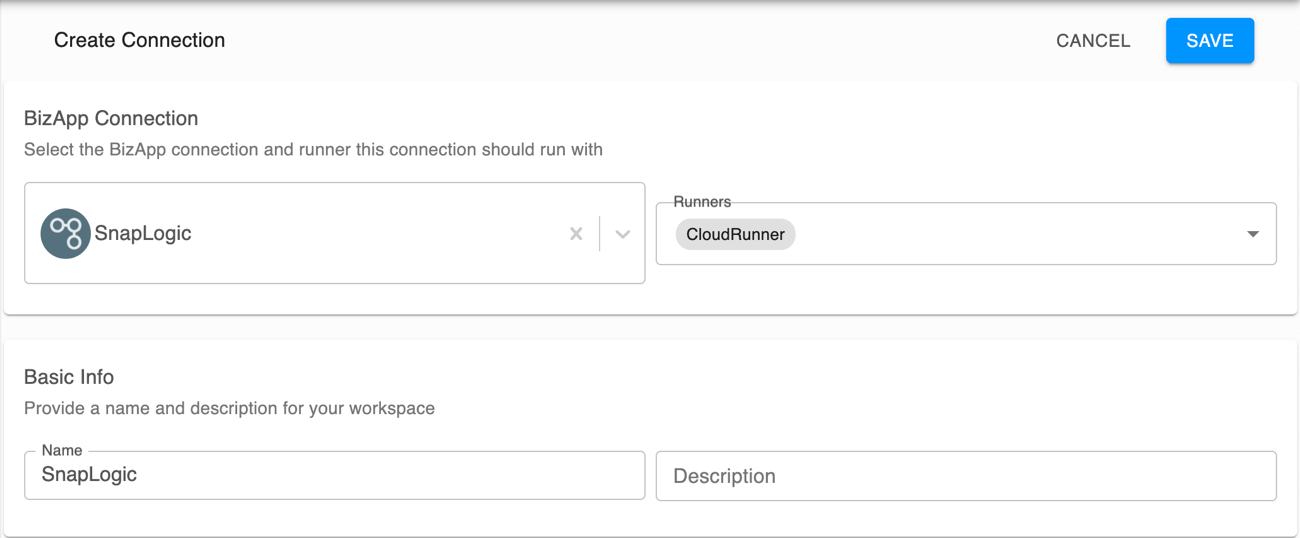Click the SAVE button
Screen dimensions: 1300x538
point(1209,41)
